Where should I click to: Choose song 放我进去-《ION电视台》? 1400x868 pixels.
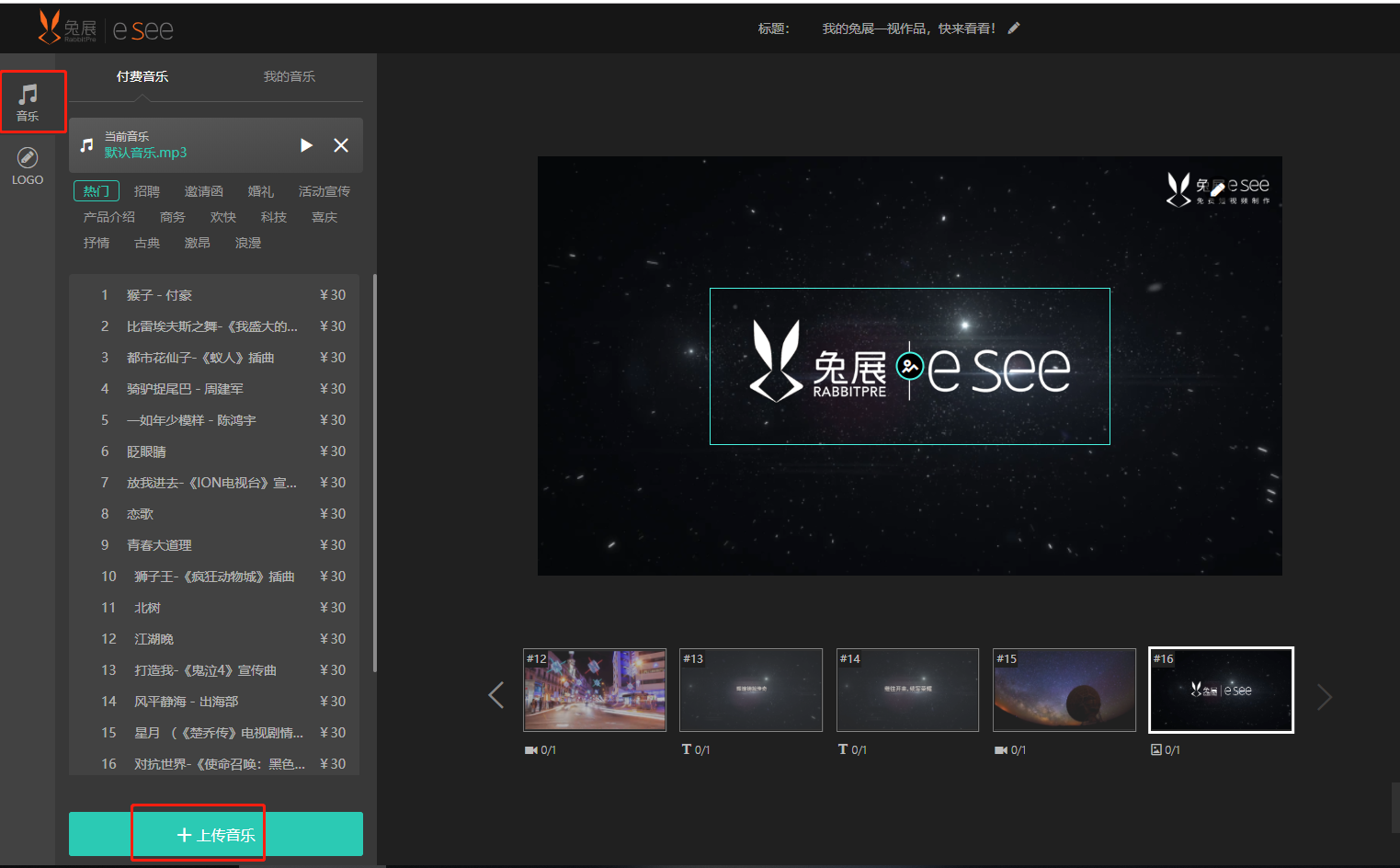coord(214,483)
